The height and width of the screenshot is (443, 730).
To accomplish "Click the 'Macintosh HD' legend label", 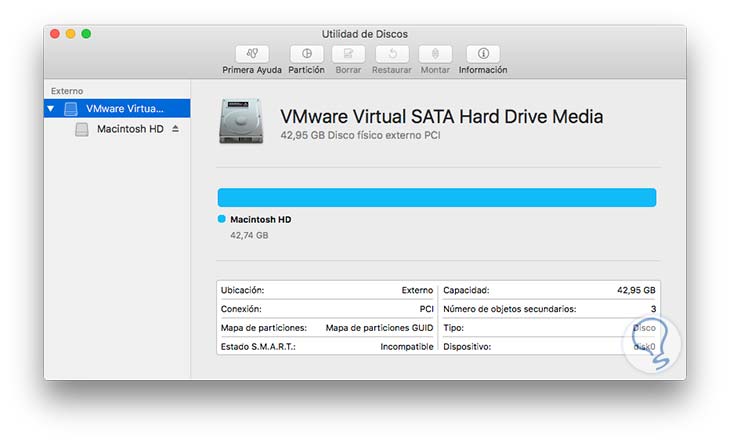I will point(261,219).
